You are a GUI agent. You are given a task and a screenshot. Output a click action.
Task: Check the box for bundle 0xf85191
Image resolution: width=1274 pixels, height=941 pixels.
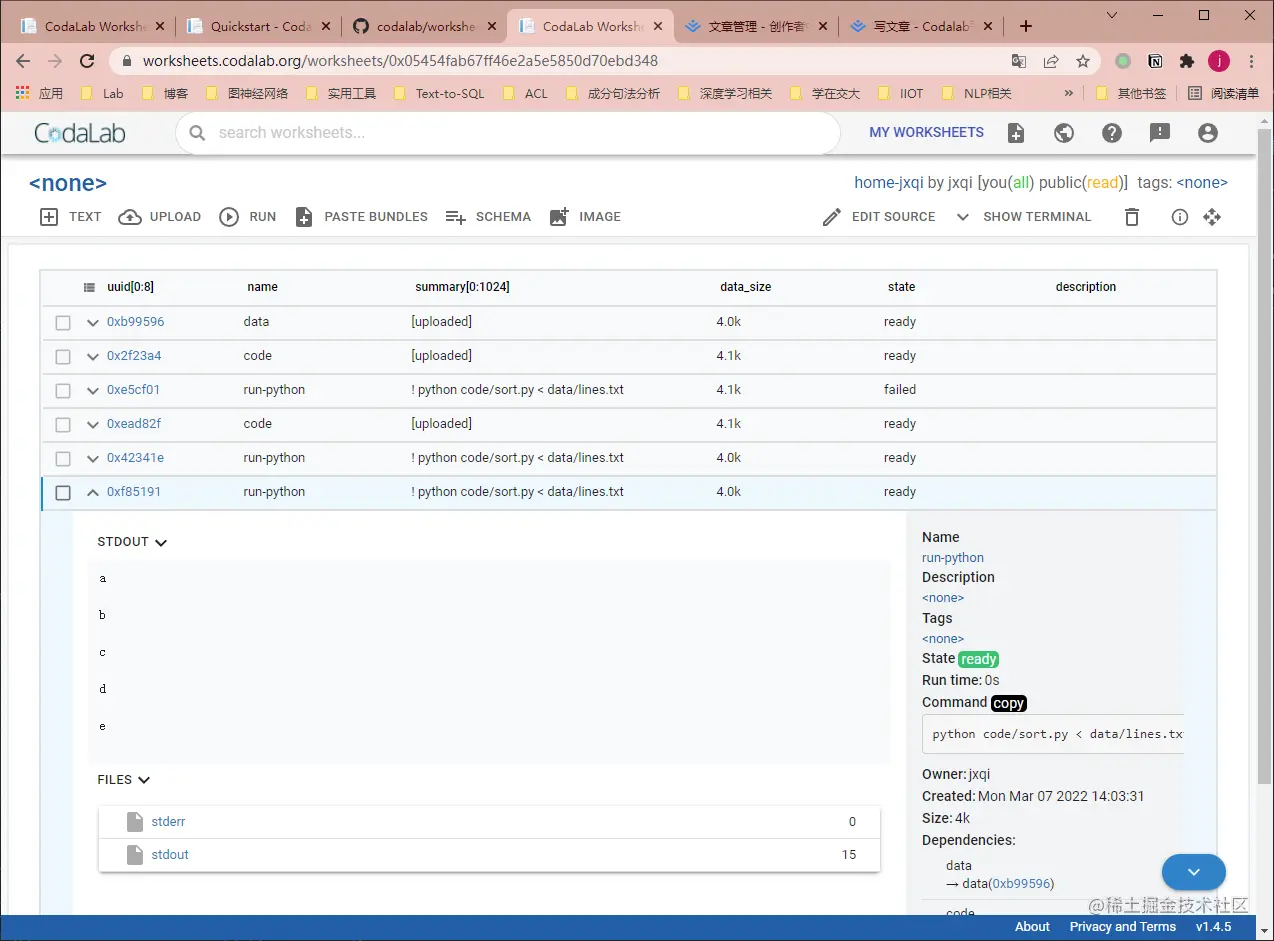click(63, 493)
